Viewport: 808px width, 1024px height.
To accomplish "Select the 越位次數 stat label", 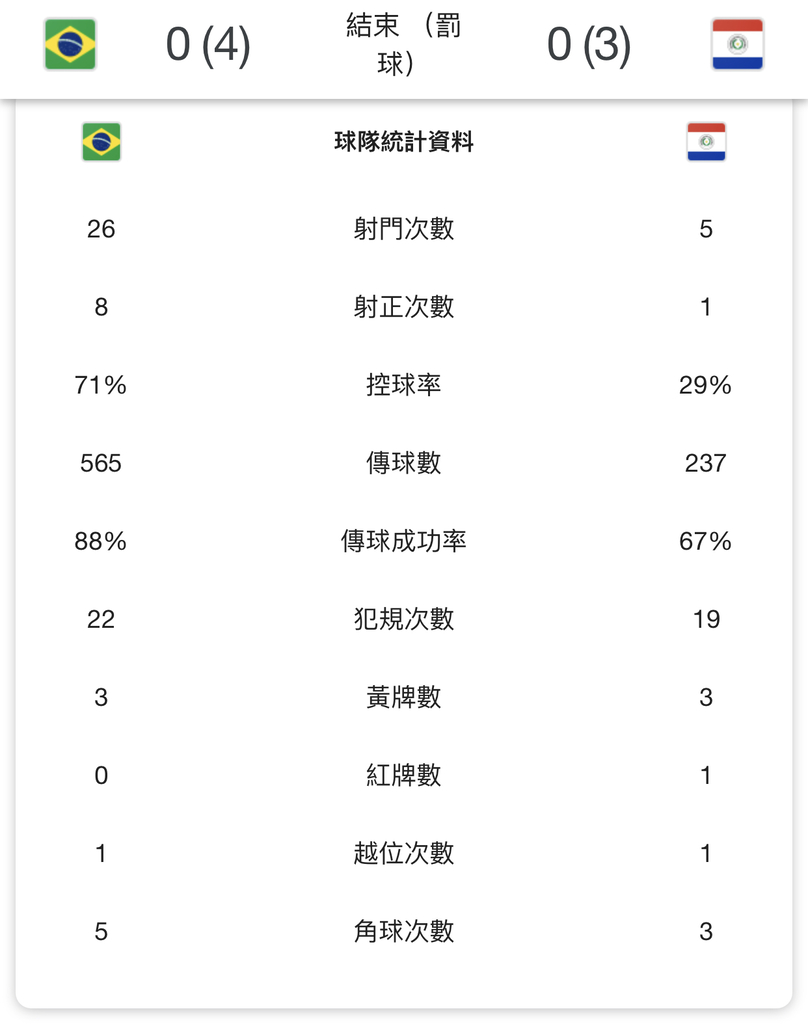I will [404, 854].
